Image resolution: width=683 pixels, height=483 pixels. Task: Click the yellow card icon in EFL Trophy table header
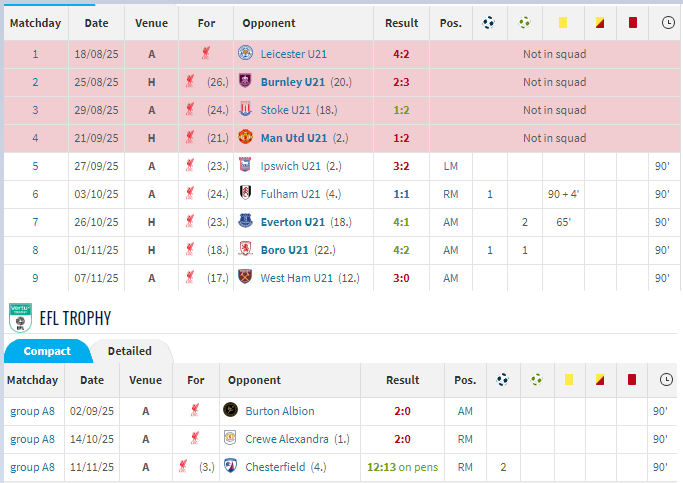point(567,380)
